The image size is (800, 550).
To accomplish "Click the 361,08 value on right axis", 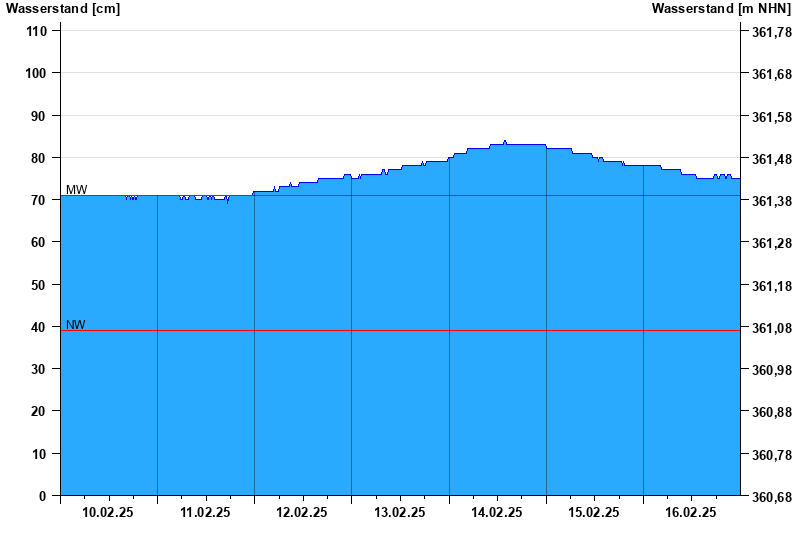I will 772,328.
